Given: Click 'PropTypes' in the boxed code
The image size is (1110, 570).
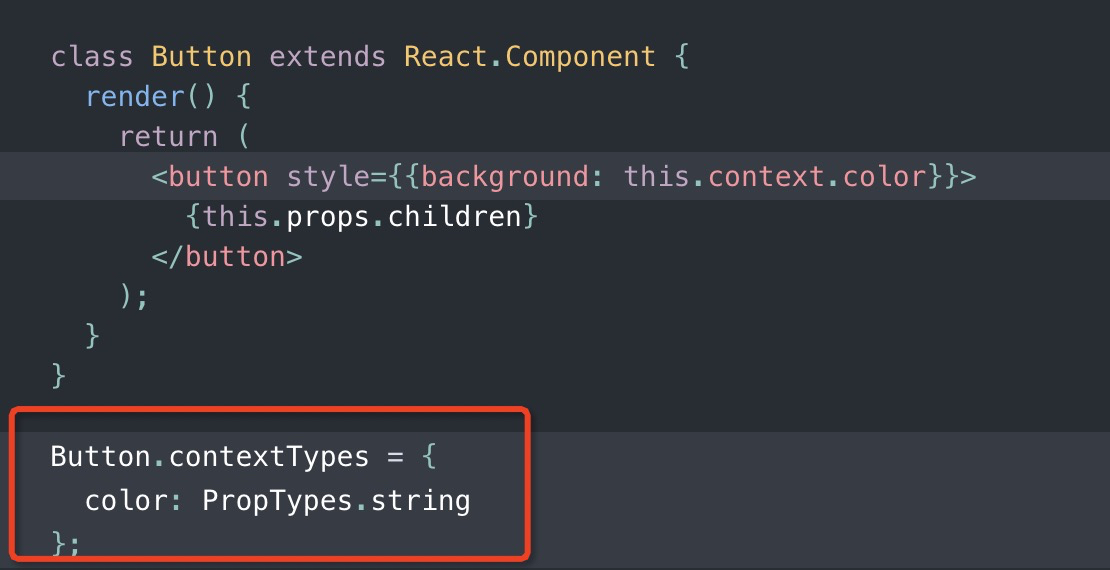Looking at the screenshot, I should click(277, 499).
